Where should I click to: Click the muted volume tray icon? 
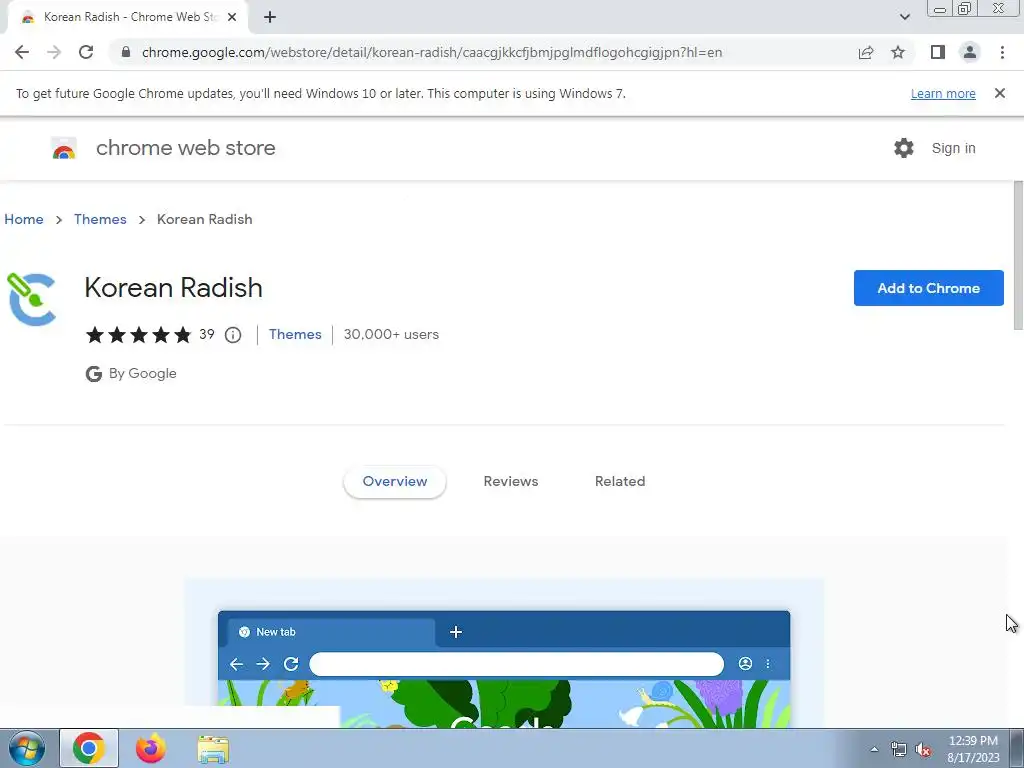tap(923, 750)
